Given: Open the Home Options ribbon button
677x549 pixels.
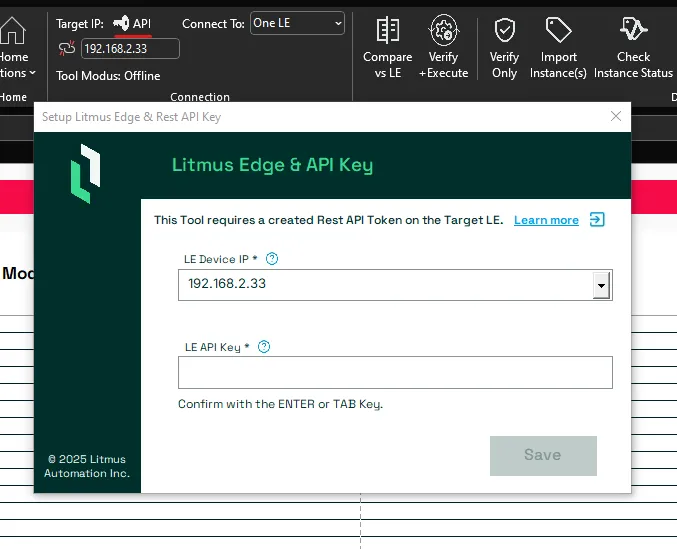Looking at the screenshot, I should click(15, 48).
